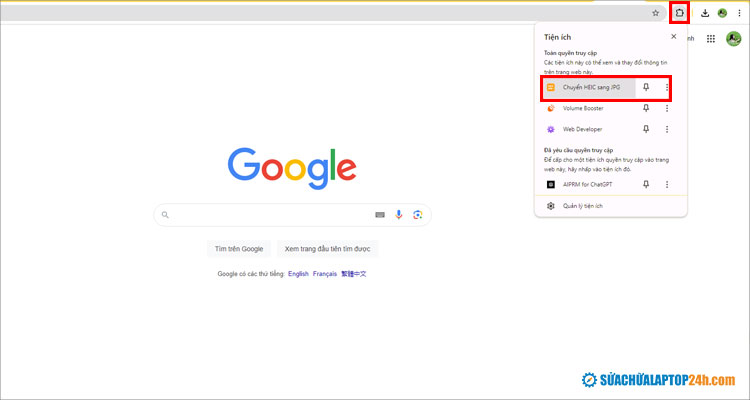Pin the Volume Booster extension
The width and height of the screenshot is (750, 400).
(x=646, y=108)
